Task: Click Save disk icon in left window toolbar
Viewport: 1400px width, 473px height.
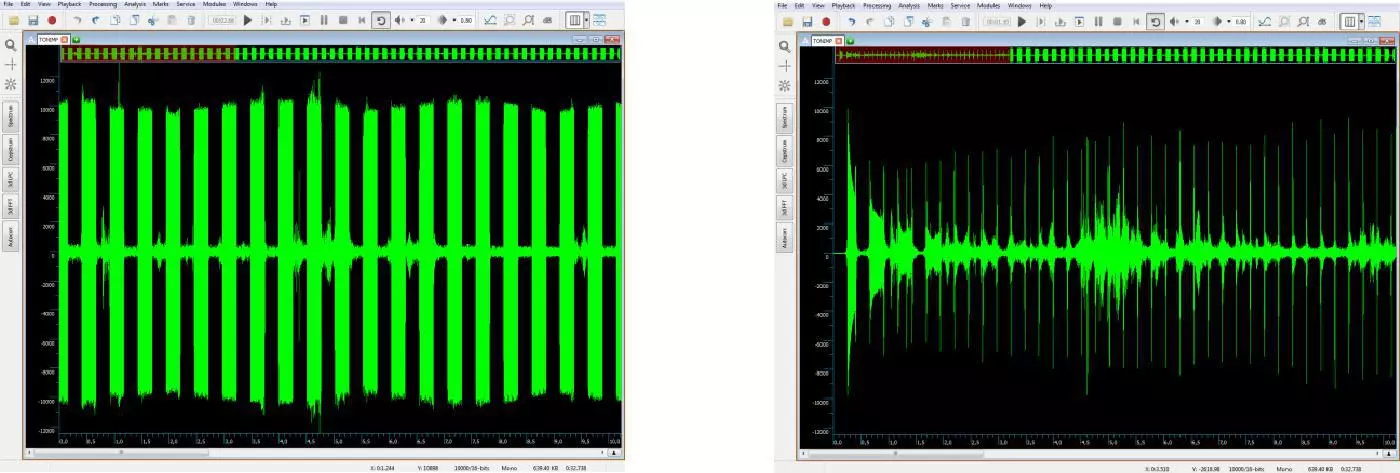Action: (x=33, y=20)
